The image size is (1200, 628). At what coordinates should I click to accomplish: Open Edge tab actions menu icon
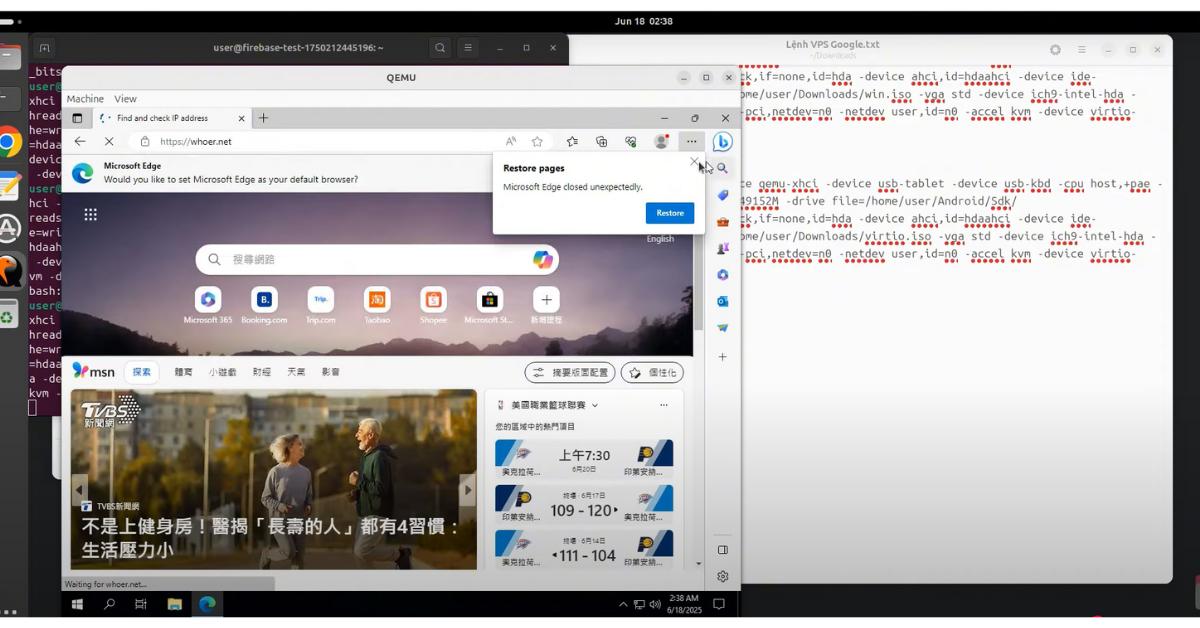pos(77,118)
